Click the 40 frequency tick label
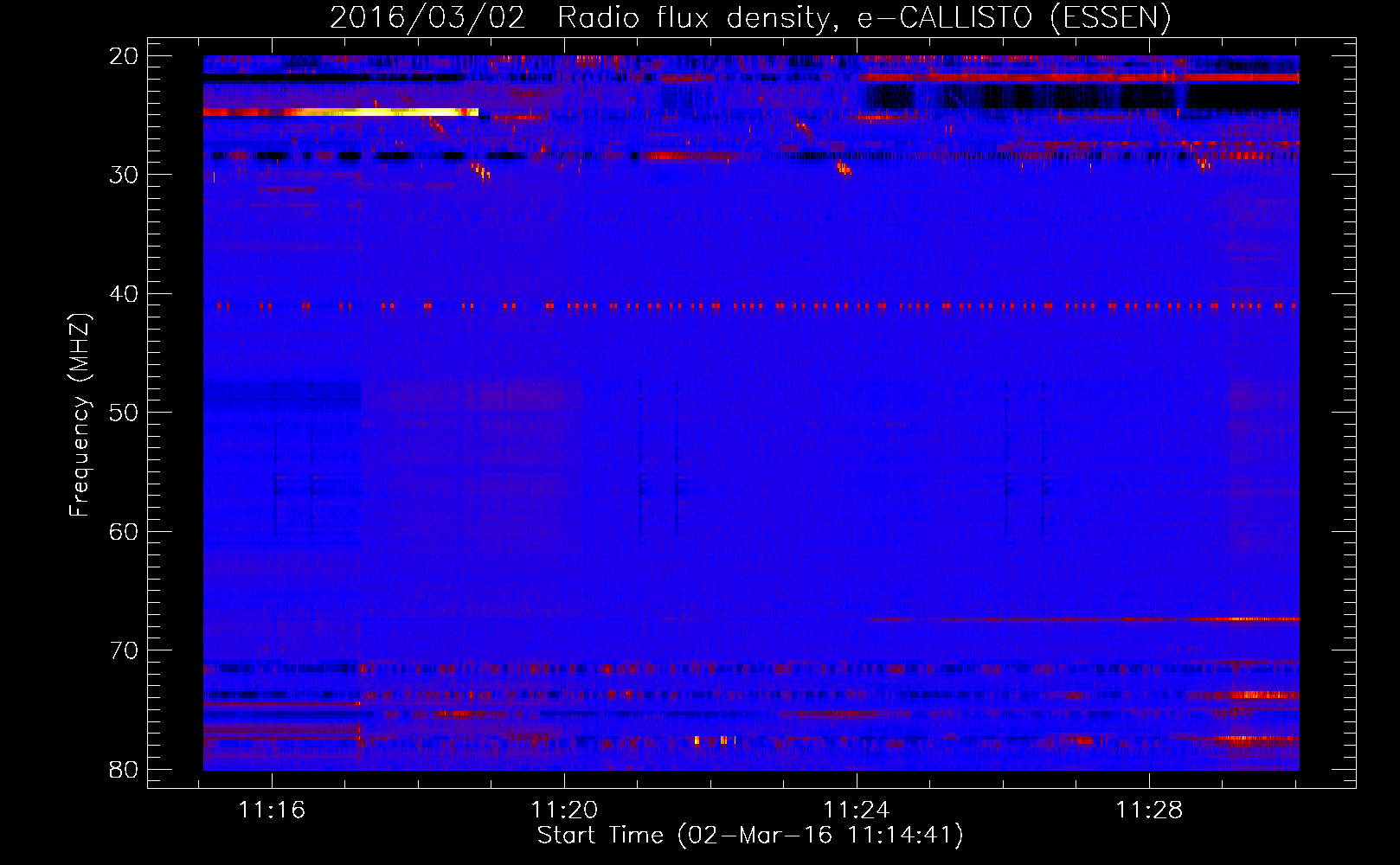The height and width of the screenshot is (865, 1400). point(124,294)
